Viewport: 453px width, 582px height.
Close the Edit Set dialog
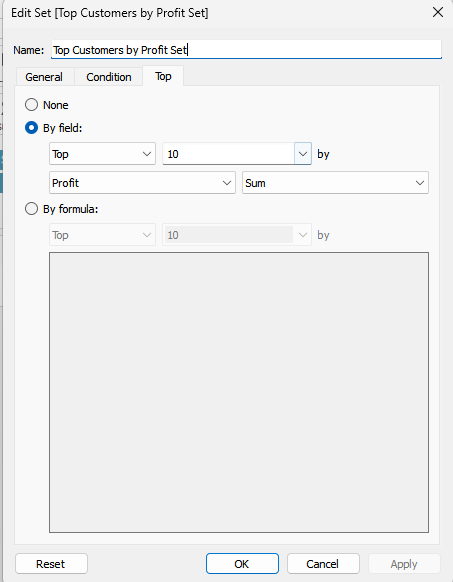coord(438,12)
